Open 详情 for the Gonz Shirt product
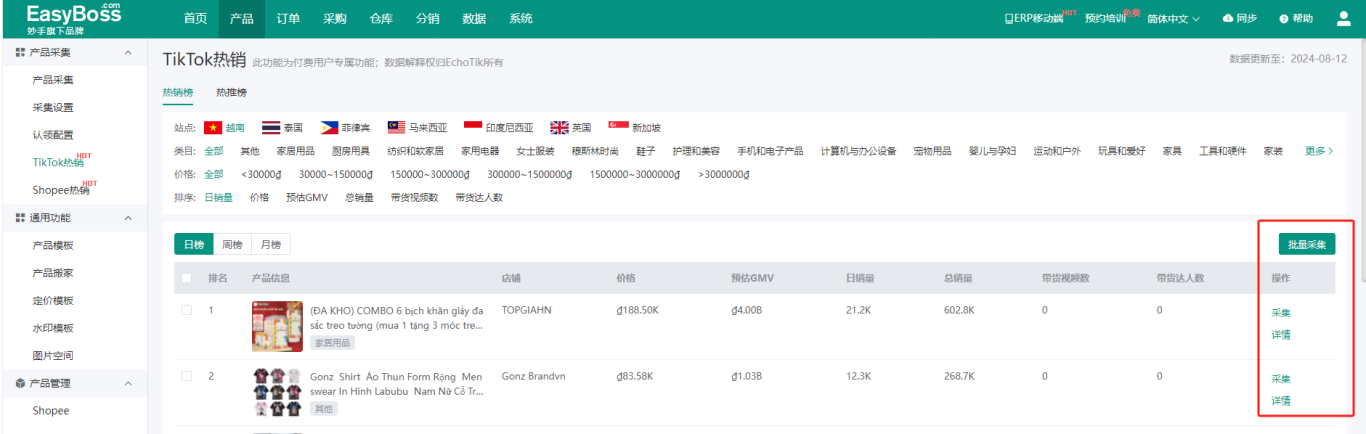The image size is (1366, 434). point(1281,401)
